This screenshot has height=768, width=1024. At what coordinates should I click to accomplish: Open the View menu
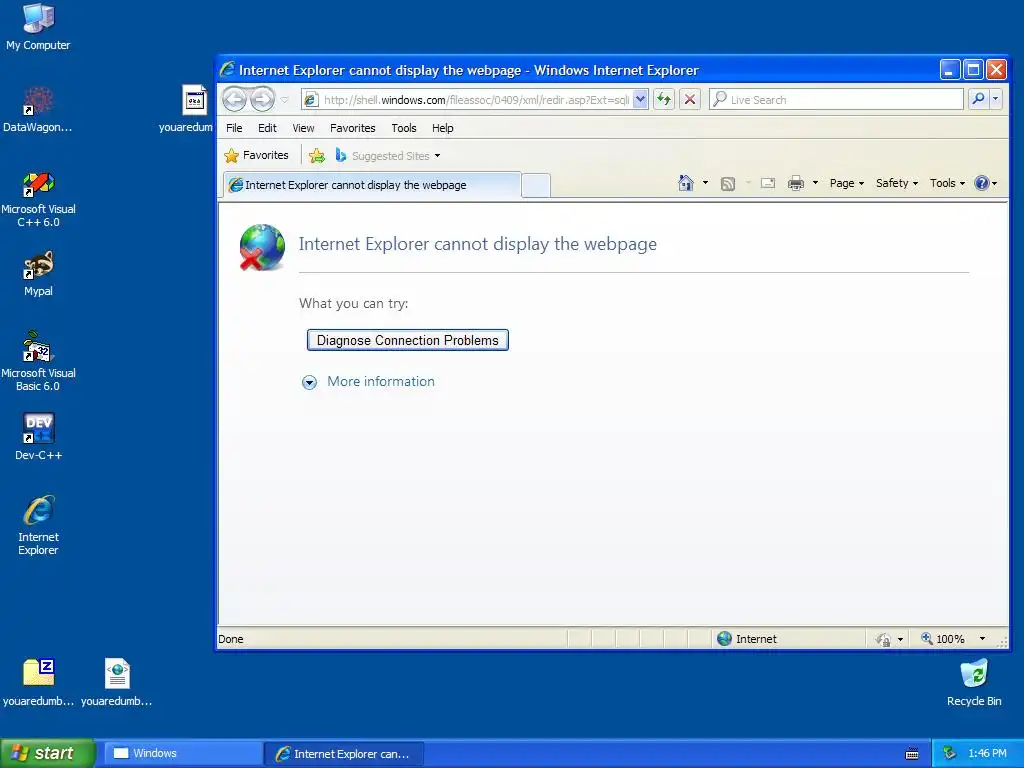pyautogui.click(x=303, y=128)
